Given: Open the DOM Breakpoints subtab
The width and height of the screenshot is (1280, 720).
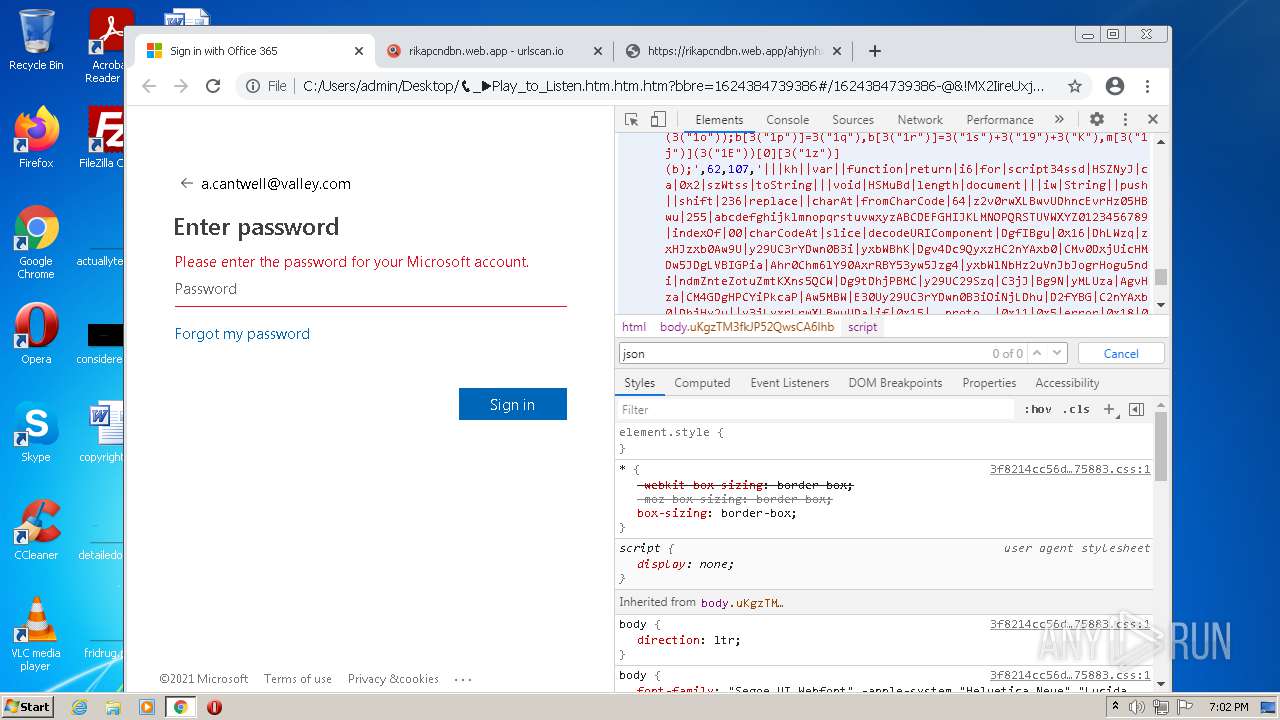Looking at the screenshot, I should [895, 383].
